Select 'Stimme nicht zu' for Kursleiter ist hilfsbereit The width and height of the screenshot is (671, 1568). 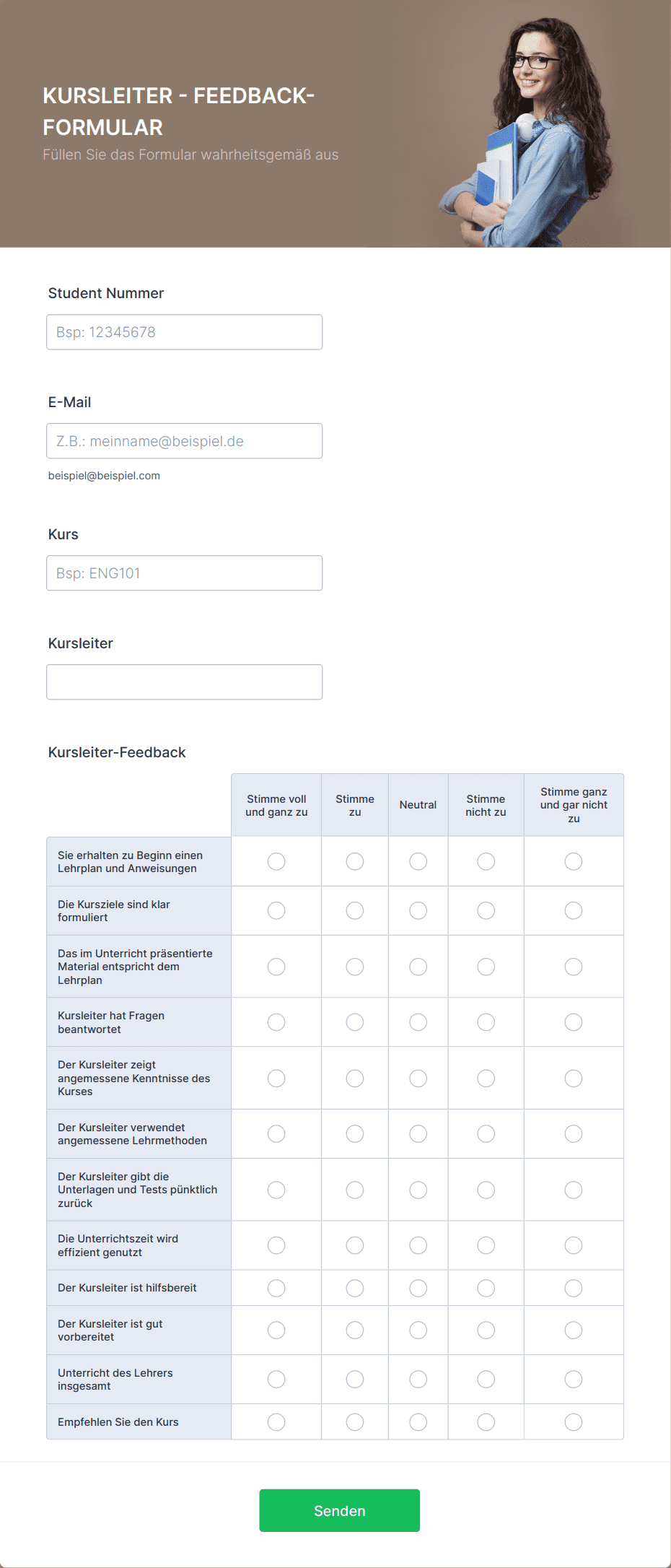[x=486, y=1288]
